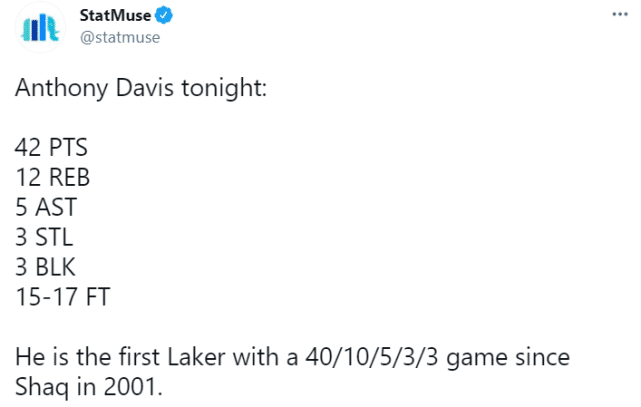Click the @statmuse handle
This screenshot has height=407, width=641.
(x=119, y=37)
